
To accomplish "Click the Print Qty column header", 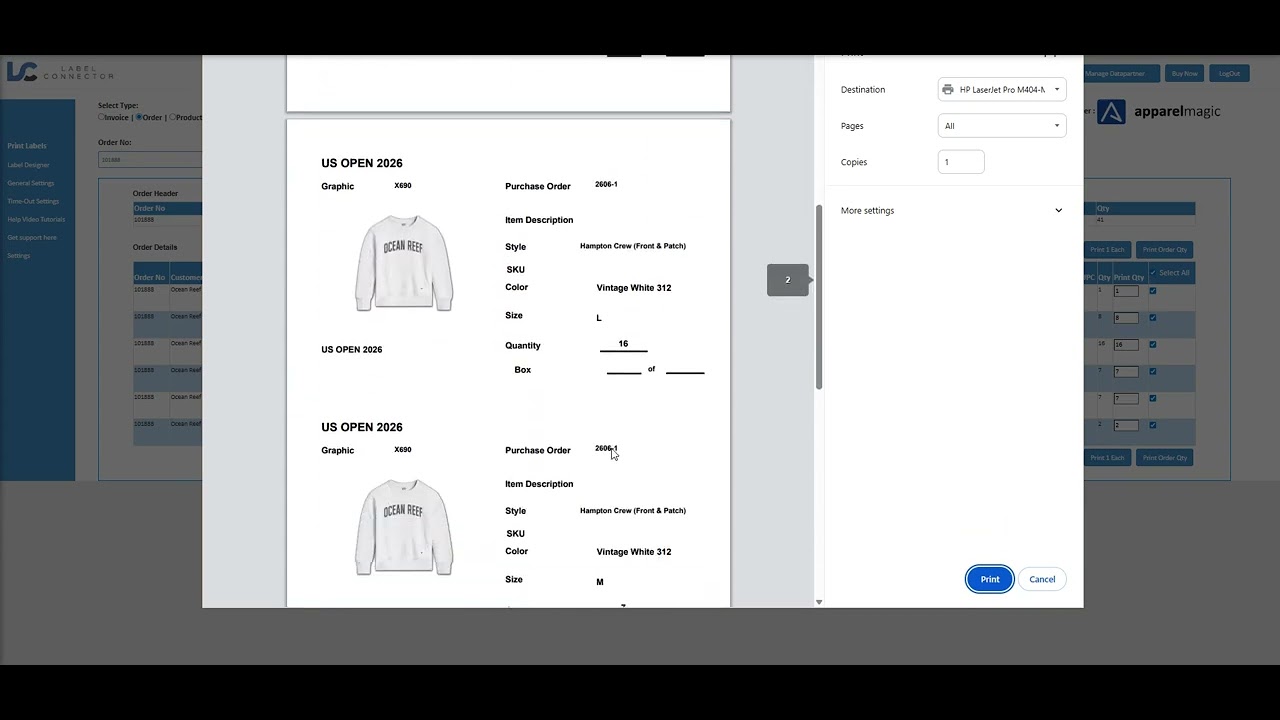I will [x=1129, y=277].
